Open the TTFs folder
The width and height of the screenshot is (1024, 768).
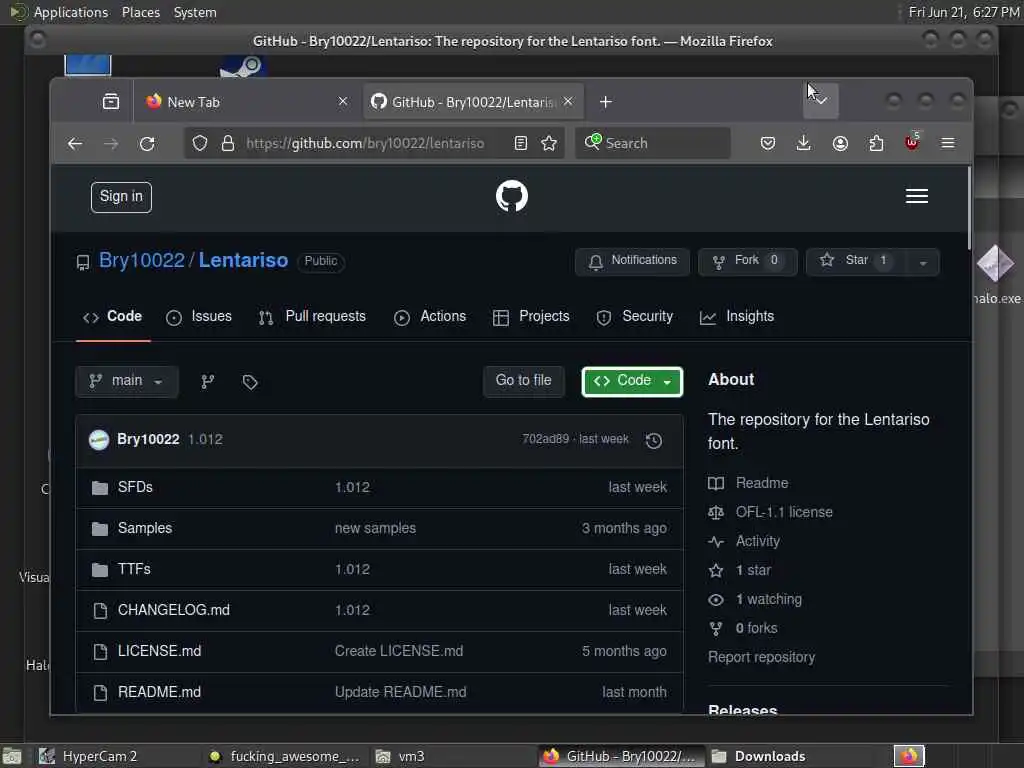(x=134, y=569)
